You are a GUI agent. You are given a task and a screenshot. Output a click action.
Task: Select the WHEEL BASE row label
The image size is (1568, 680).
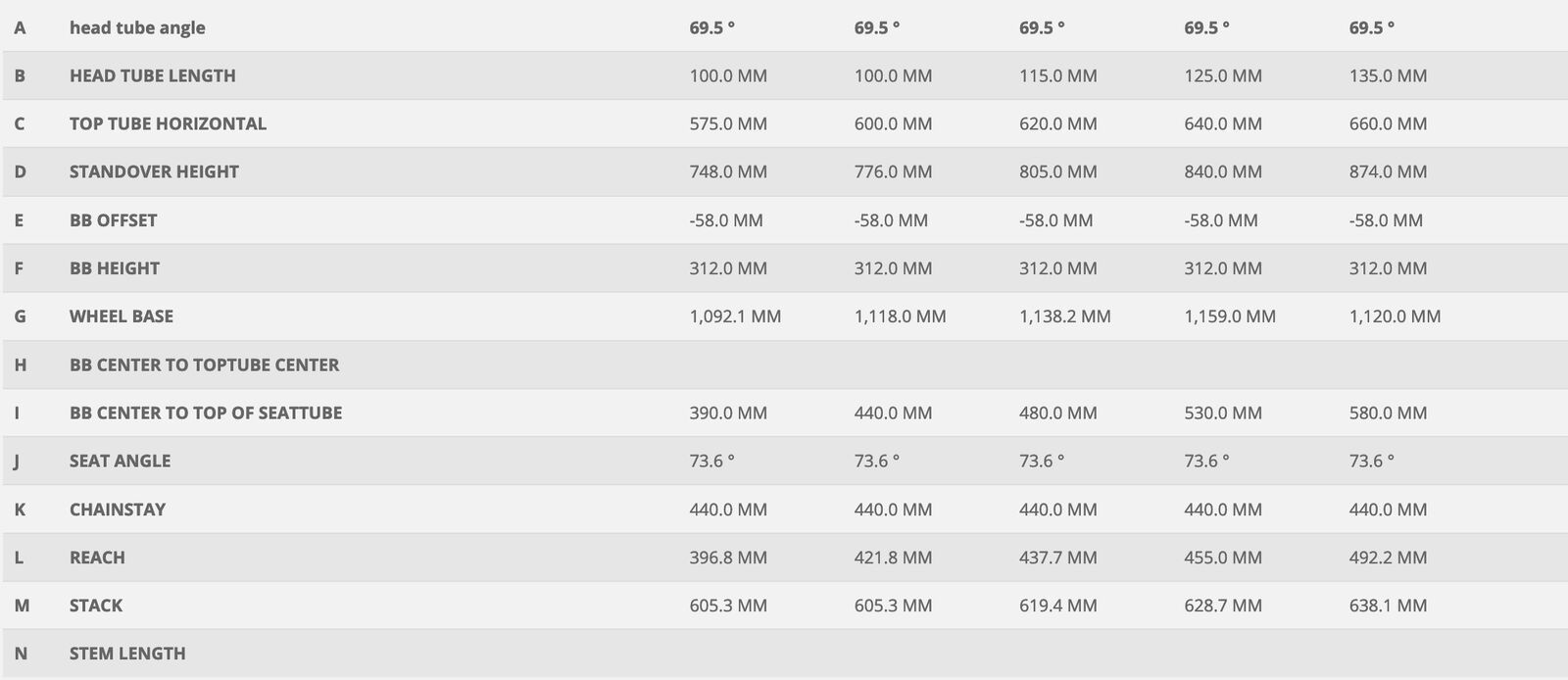(121, 316)
